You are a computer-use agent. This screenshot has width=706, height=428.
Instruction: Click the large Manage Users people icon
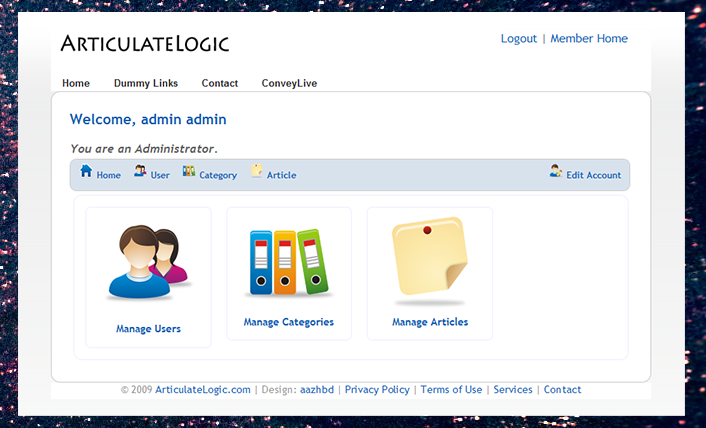[x=148, y=263]
